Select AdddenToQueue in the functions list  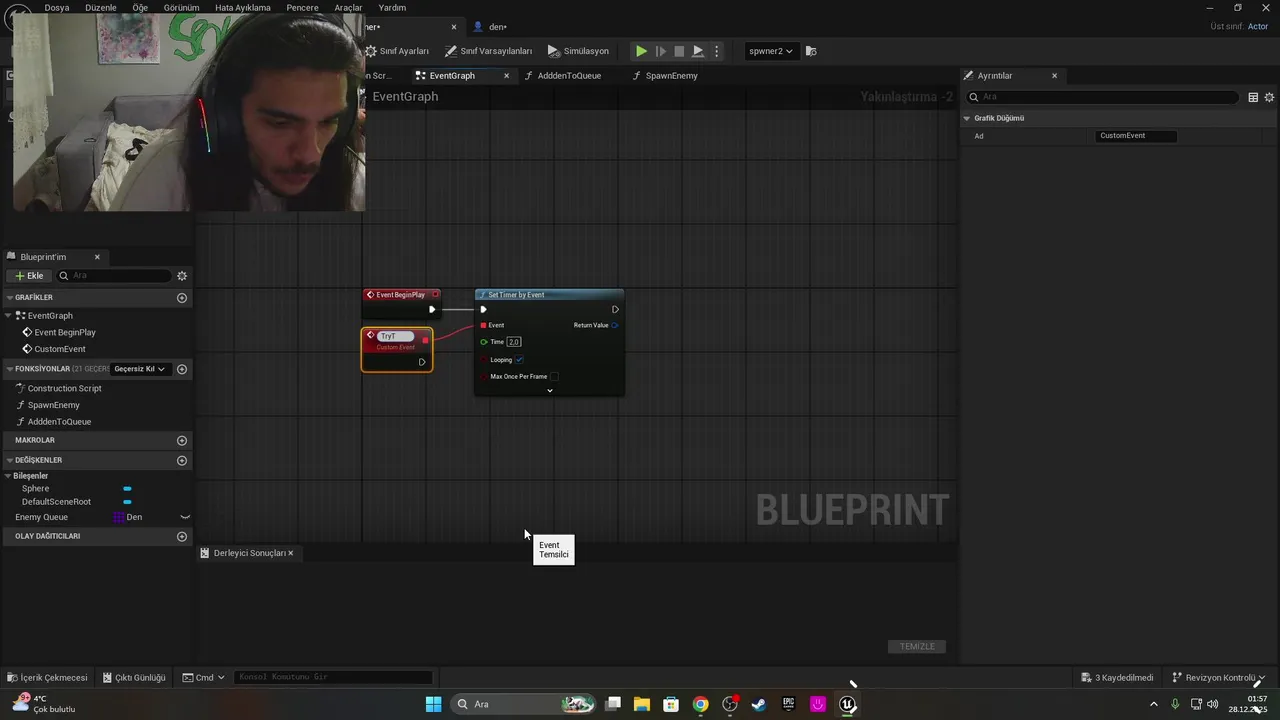59,422
